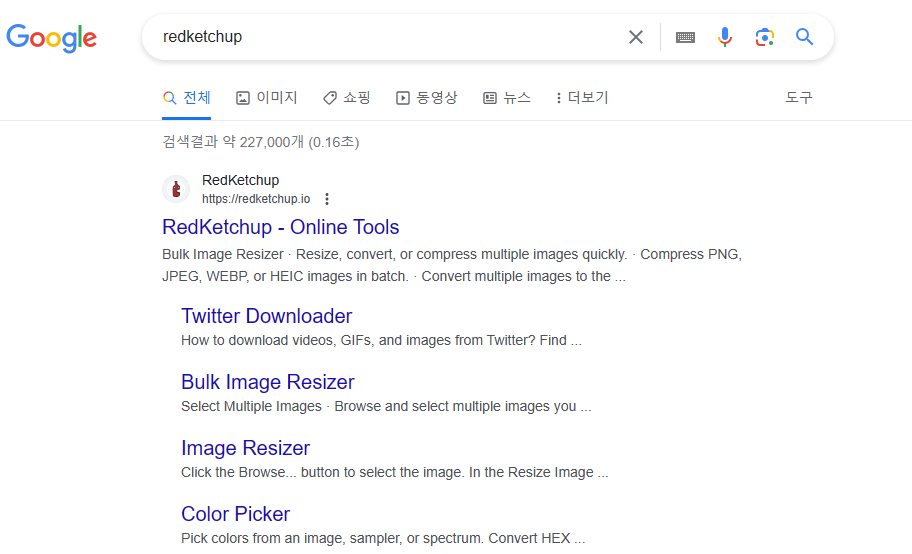Switch to the 이미지 tab
Screen dimensions: 912x554
[x=266, y=98]
